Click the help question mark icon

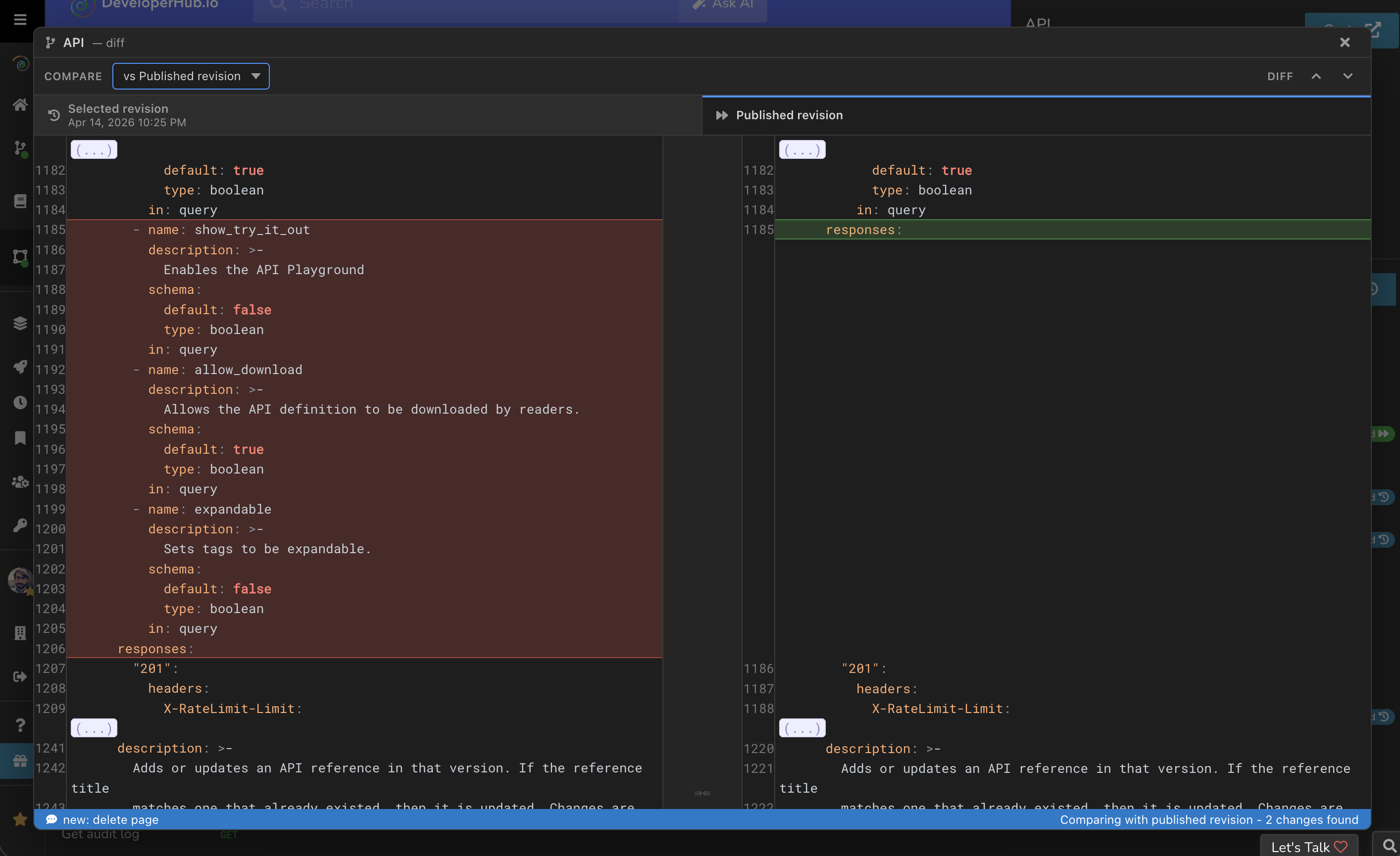point(20,725)
